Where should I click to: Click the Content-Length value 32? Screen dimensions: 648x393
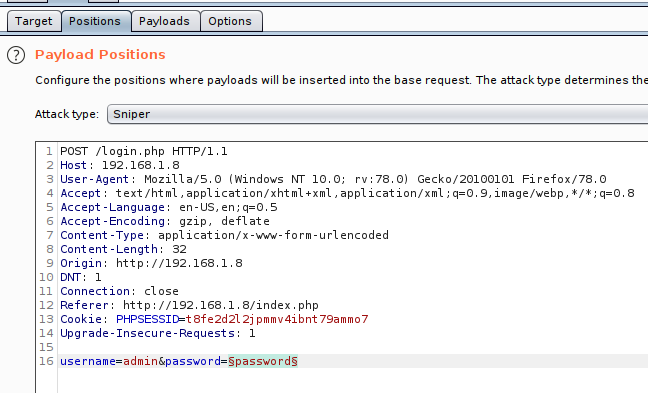pos(179,250)
